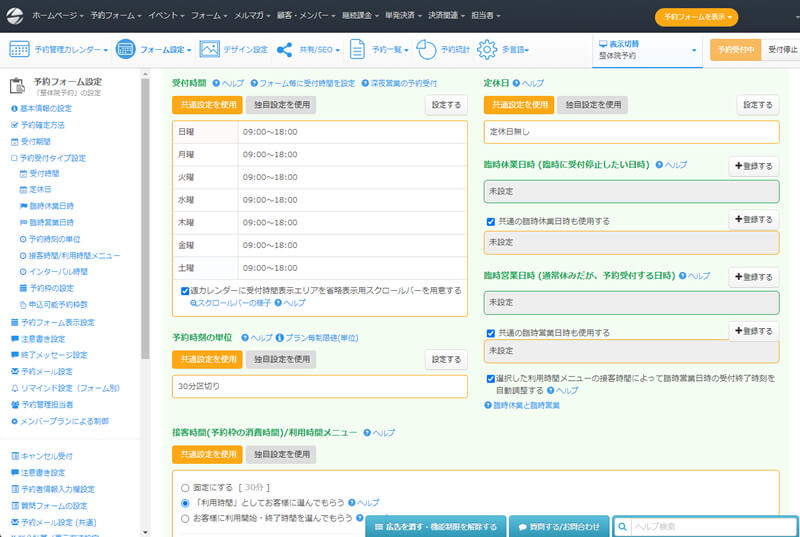Toggle 共通の臨時休業日時も使用する checkbox
Screen dimensions: 800x537
tap(490, 221)
